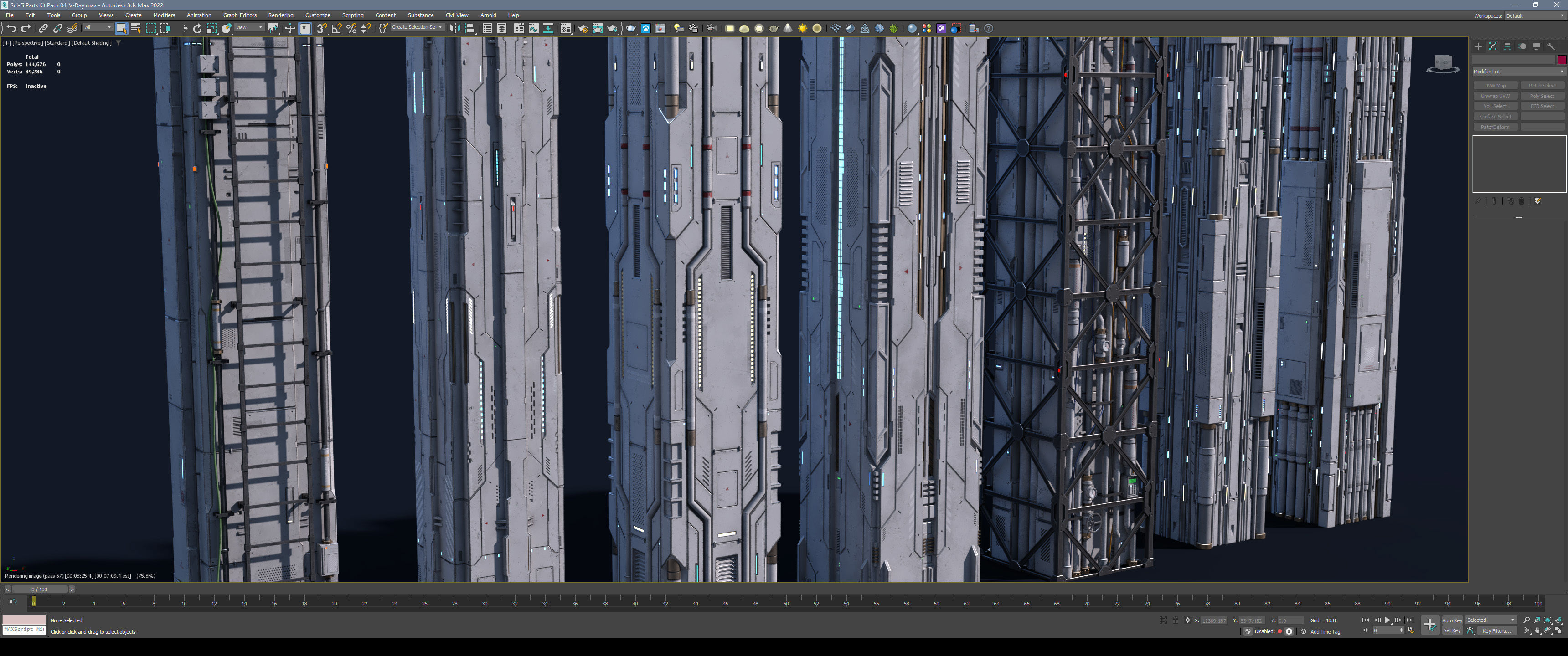Open the key mode Selected dropdown
The width and height of the screenshot is (1568, 656).
1491,620
